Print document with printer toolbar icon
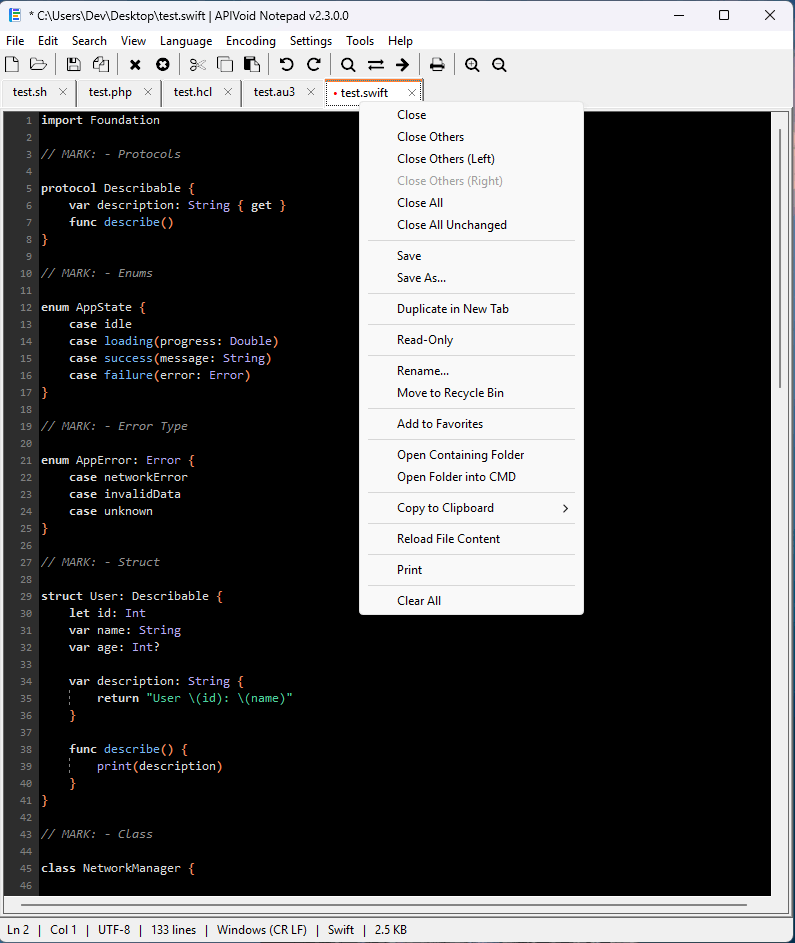Image resolution: width=795 pixels, height=943 pixels. coord(437,64)
